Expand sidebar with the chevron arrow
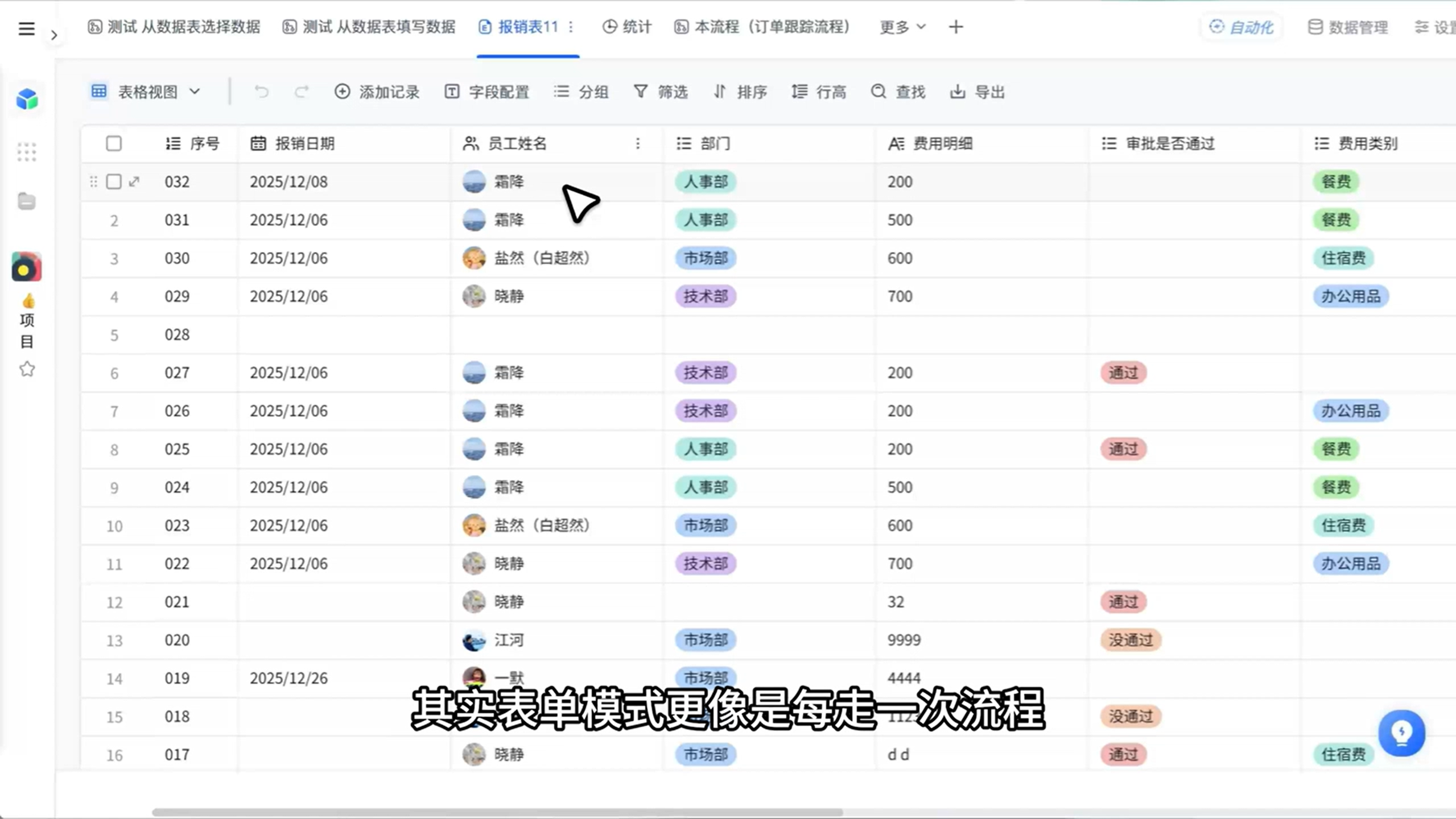This screenshot has width=1456, height=819. [54, 35]
